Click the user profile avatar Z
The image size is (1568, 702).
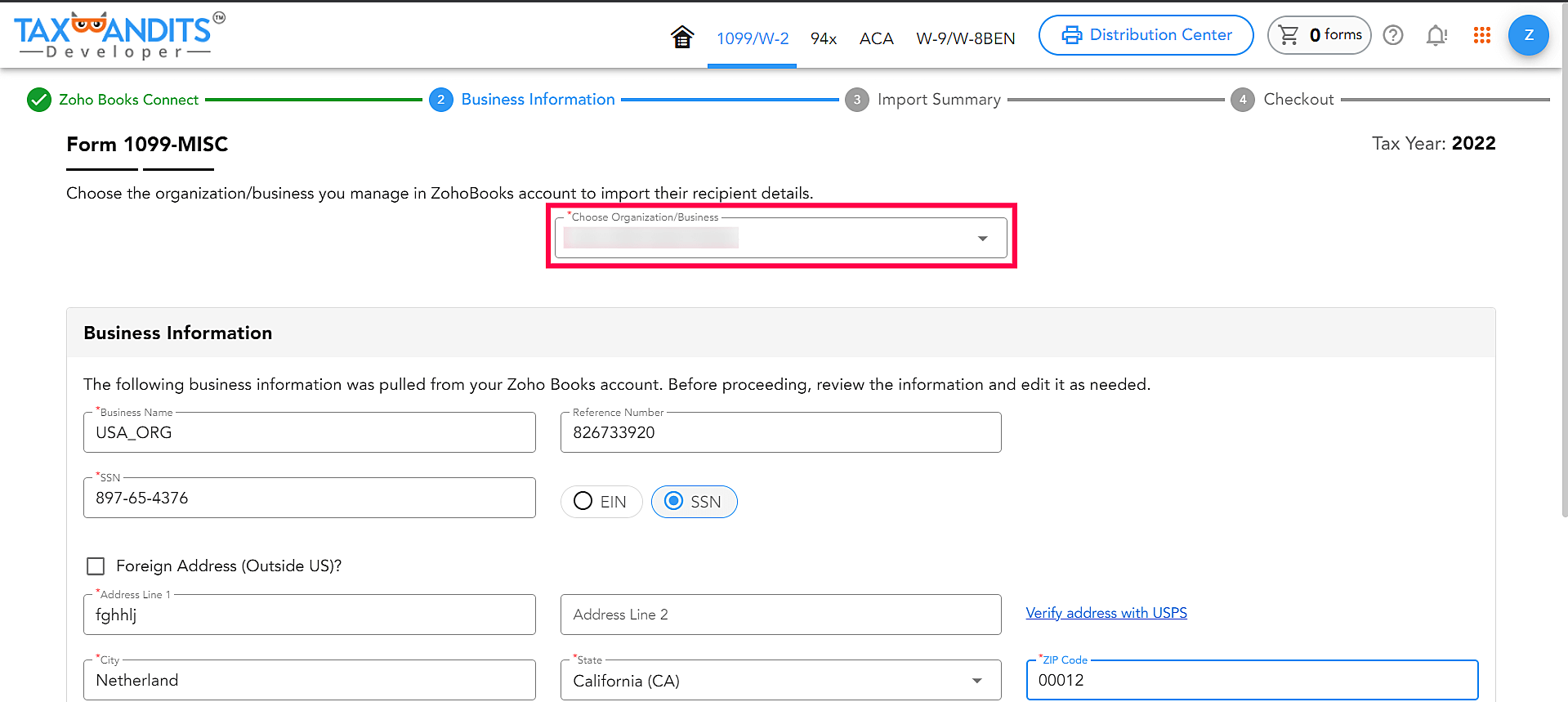pos(1528,35)
